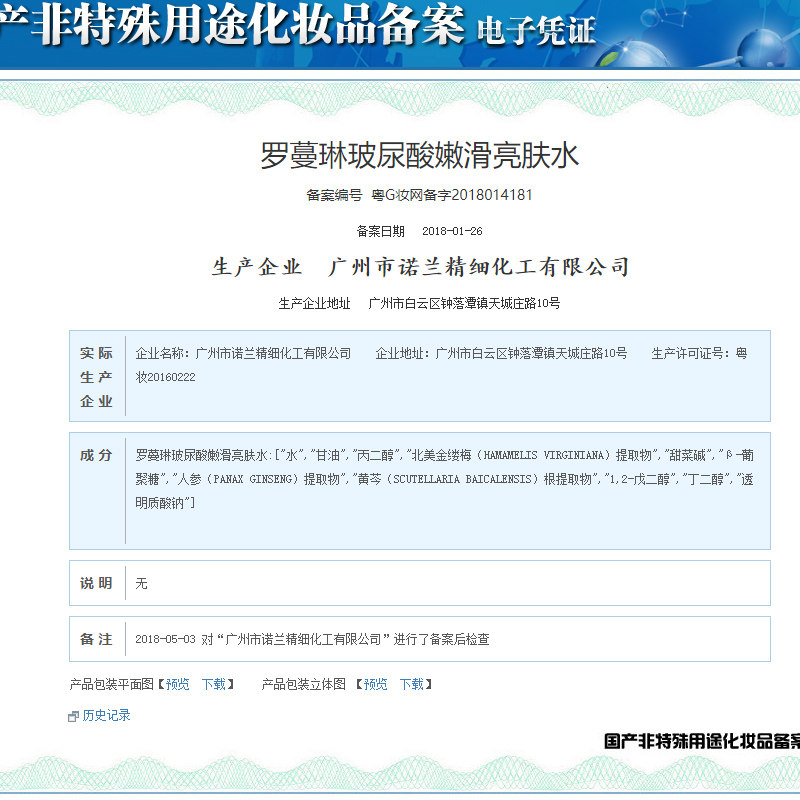Image resolution: width=800 pixels, height=800 pixels.
Task: Click the 备案日期 label
Action: 381,231
